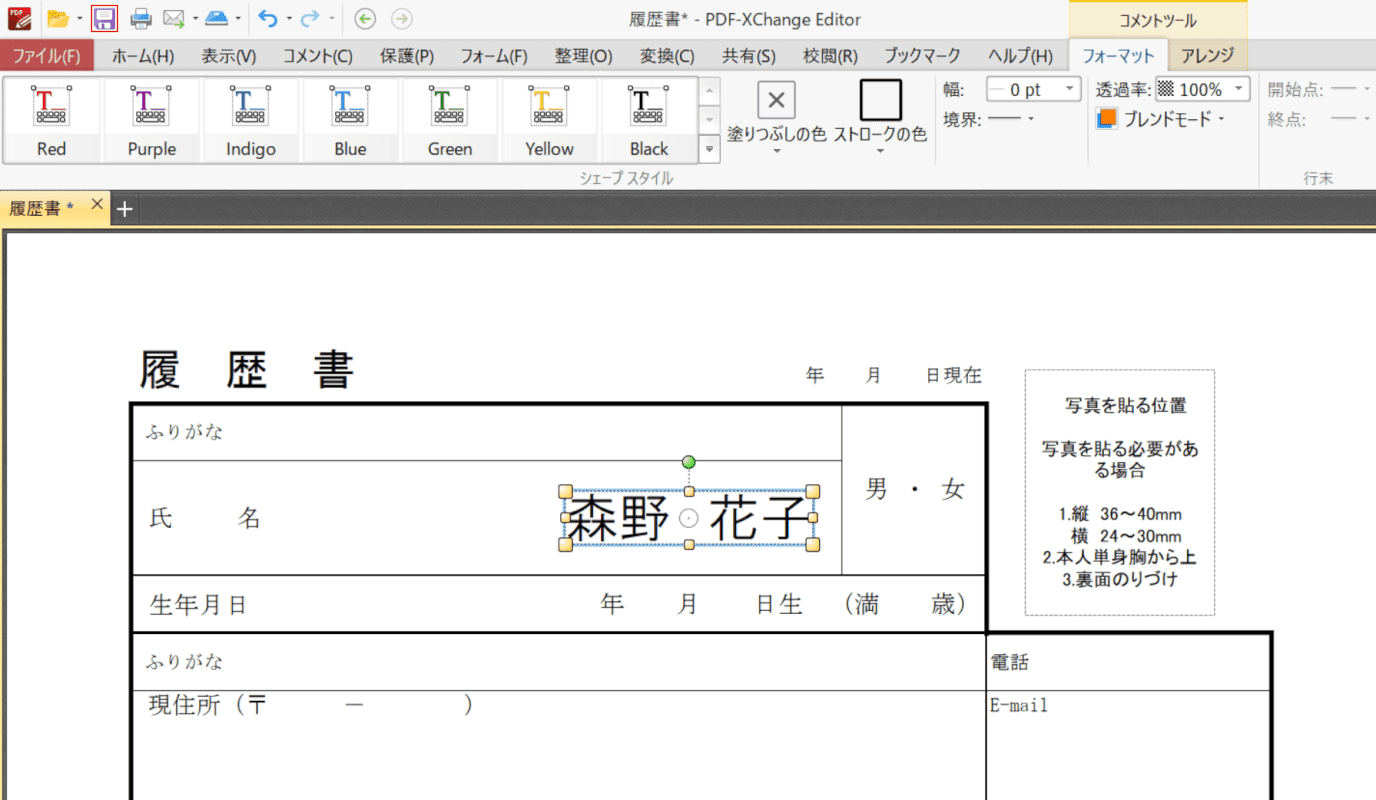The height and width of the screenshot is (800, 1376).
Task: Click the 塗りつぶしの色 fill color swatch
Action: coord(776,100)
